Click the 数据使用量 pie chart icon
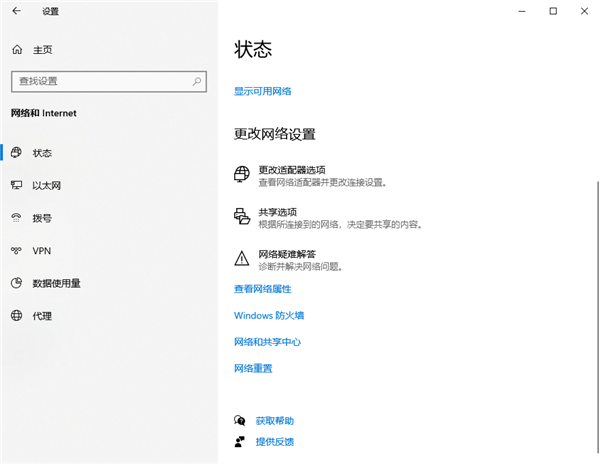This screenshot has width=600, height=464. point(16,283)
